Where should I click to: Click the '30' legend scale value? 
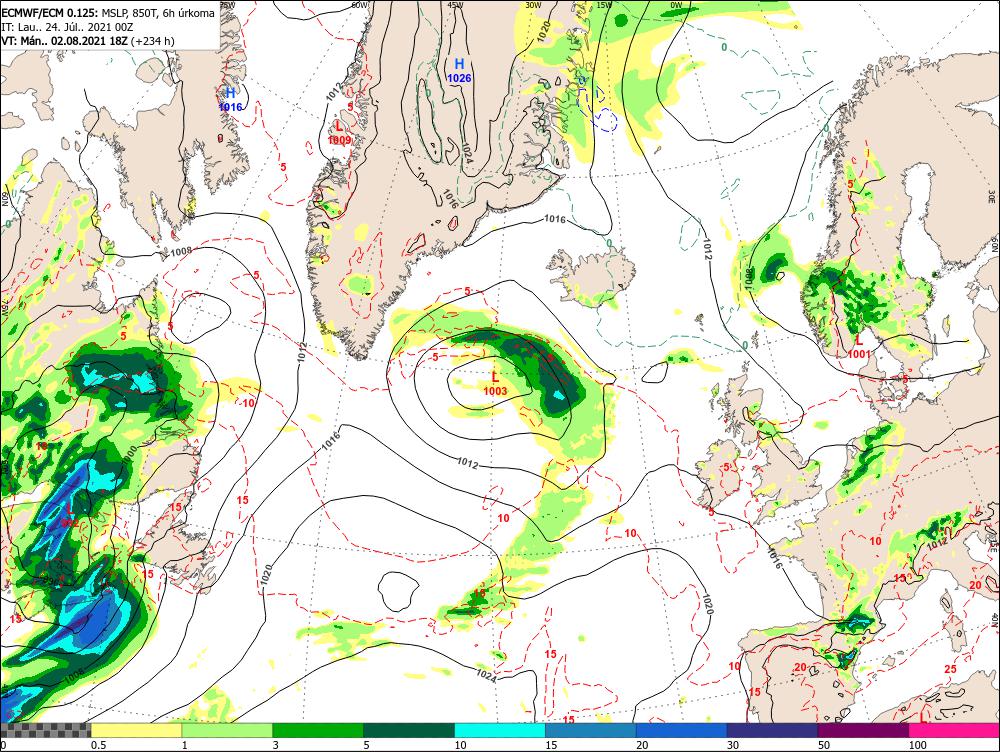click(x=733, y=745)
